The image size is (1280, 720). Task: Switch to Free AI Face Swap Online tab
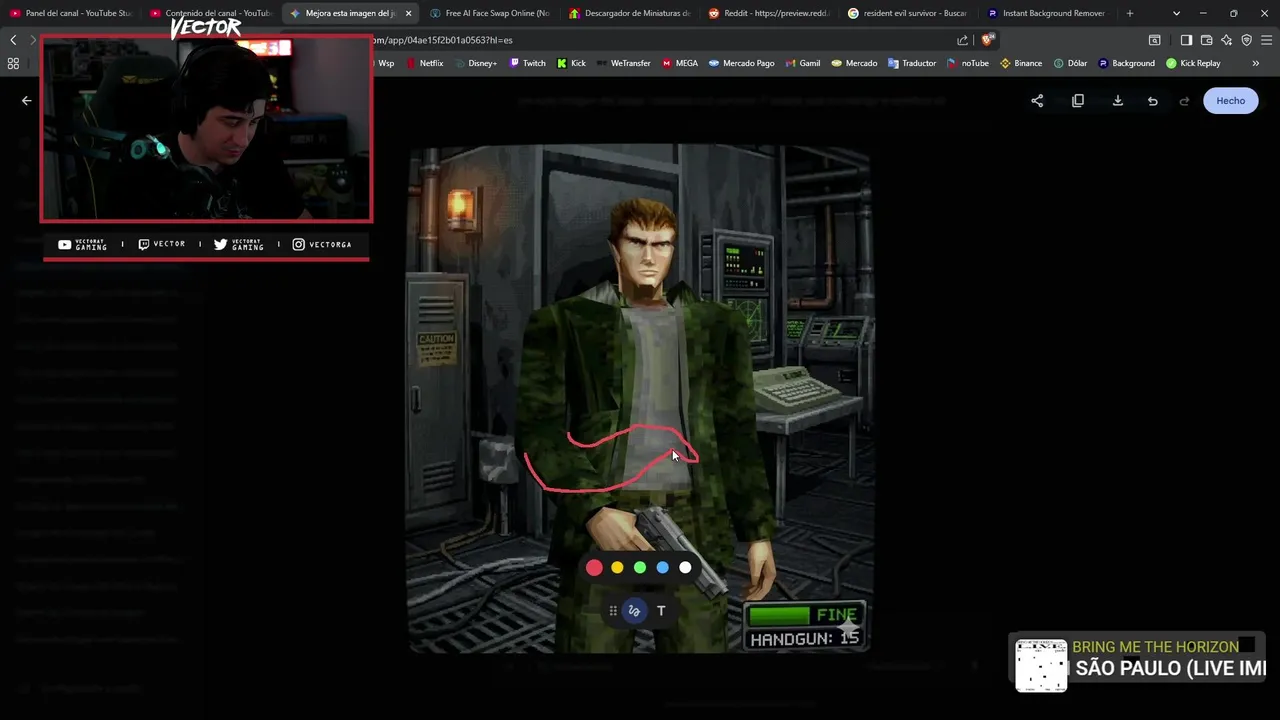(x=490, y=13)
